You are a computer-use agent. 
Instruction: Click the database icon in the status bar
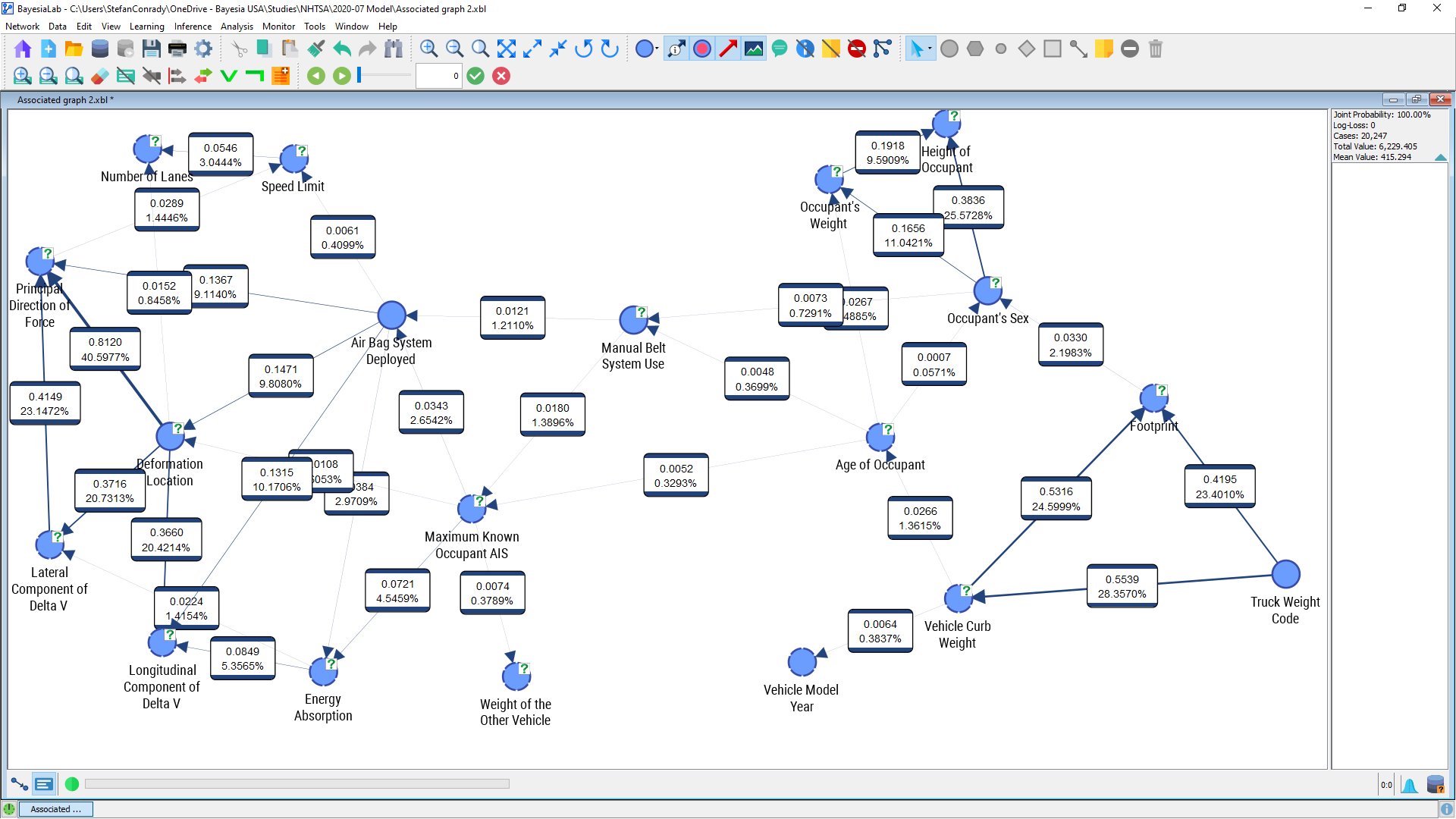coord(1435,784)
